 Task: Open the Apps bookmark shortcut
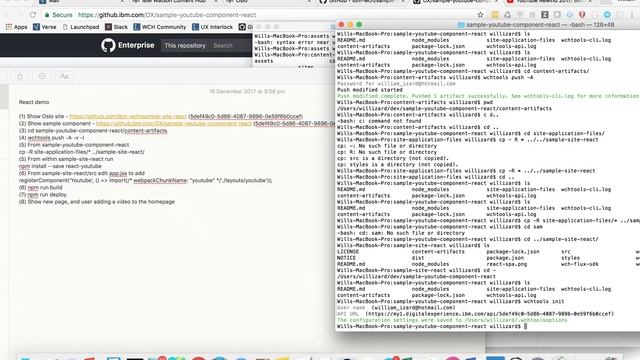(16, 27)
